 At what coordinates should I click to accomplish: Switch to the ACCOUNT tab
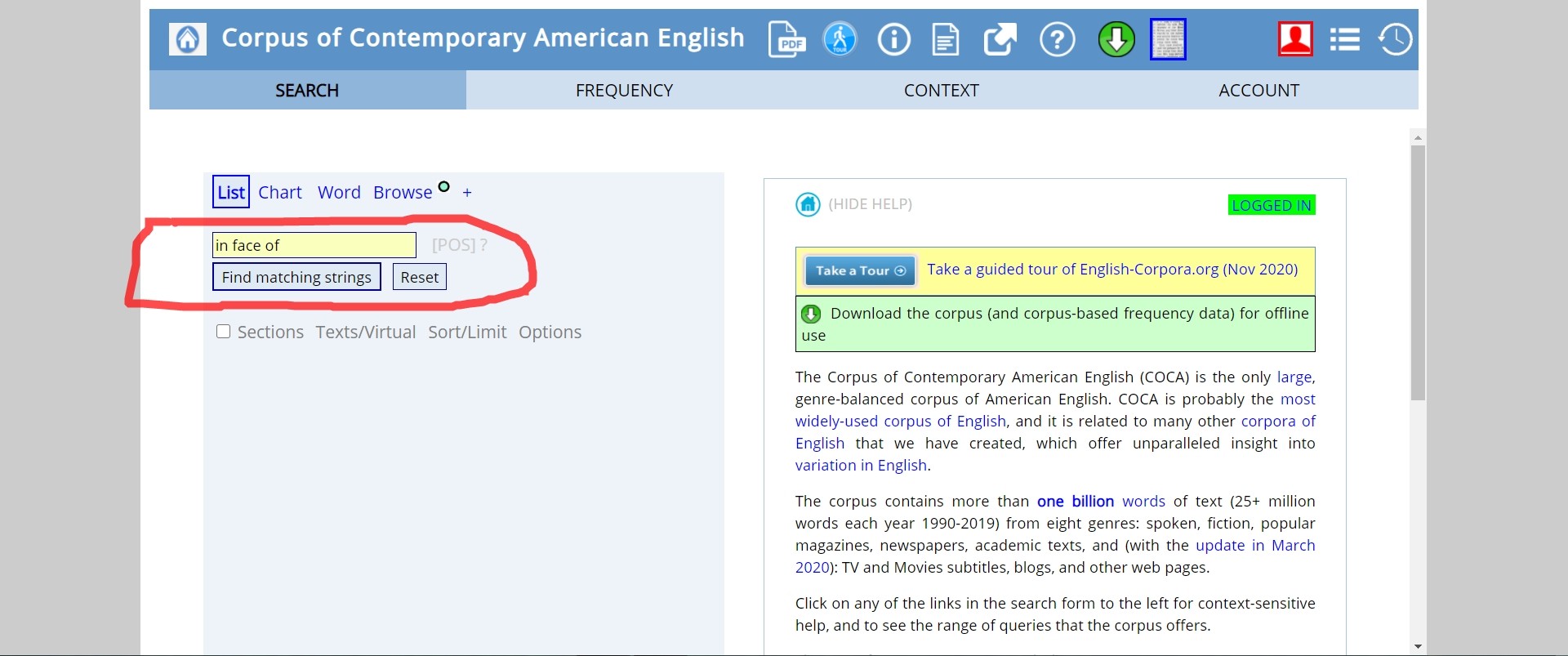(x=1258, y=90)
